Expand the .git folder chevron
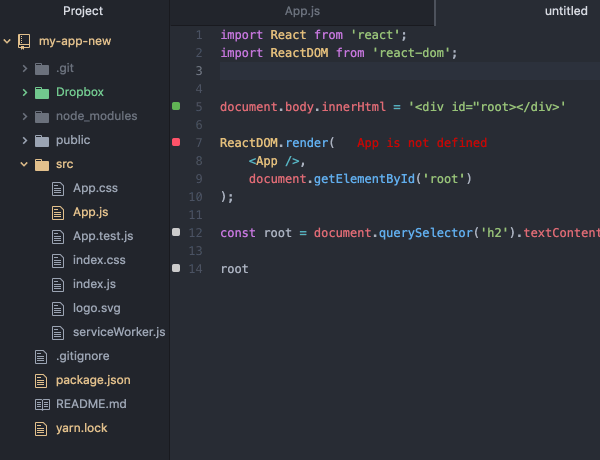This screenshot has height=460, width=600. (x=25, y=69)
